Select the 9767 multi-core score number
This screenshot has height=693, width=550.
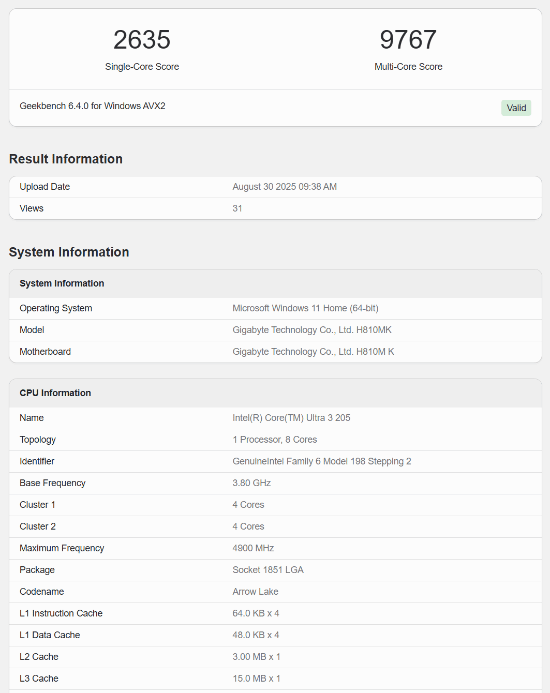pos(408,40)
